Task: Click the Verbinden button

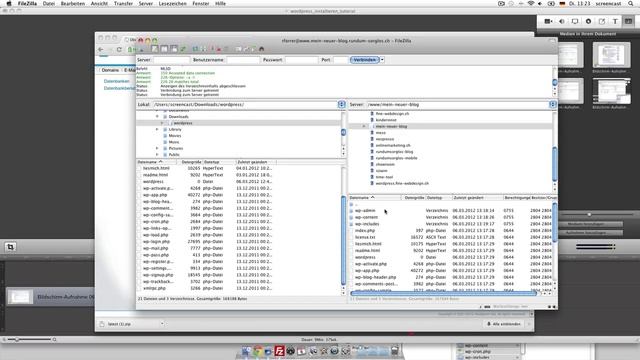Action: 364,60
